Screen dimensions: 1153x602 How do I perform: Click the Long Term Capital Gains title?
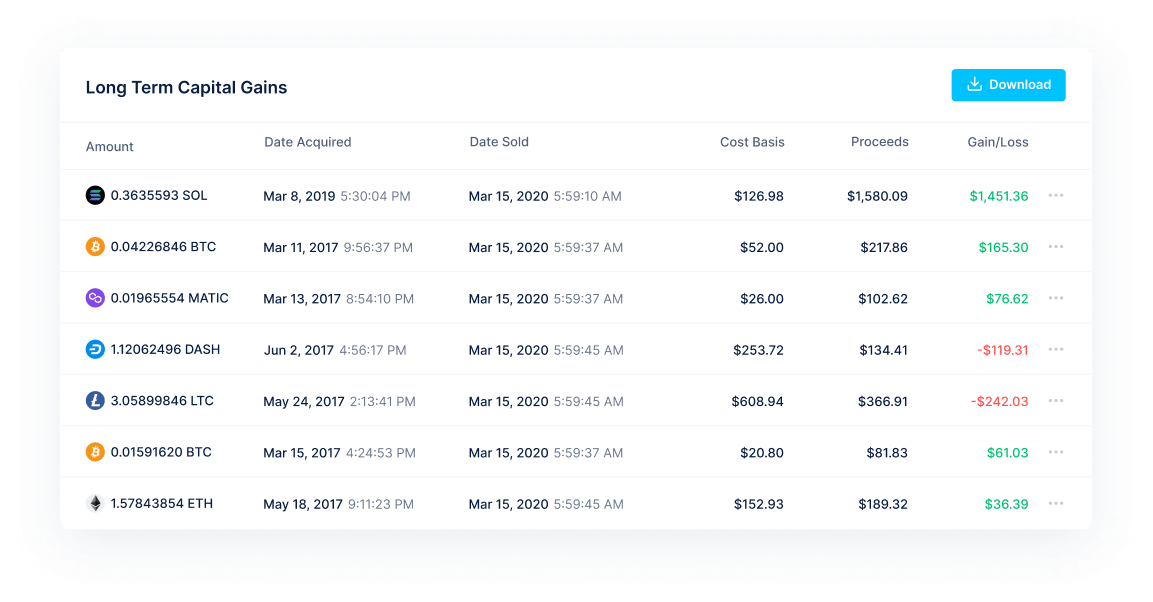[x=186, y=87]
